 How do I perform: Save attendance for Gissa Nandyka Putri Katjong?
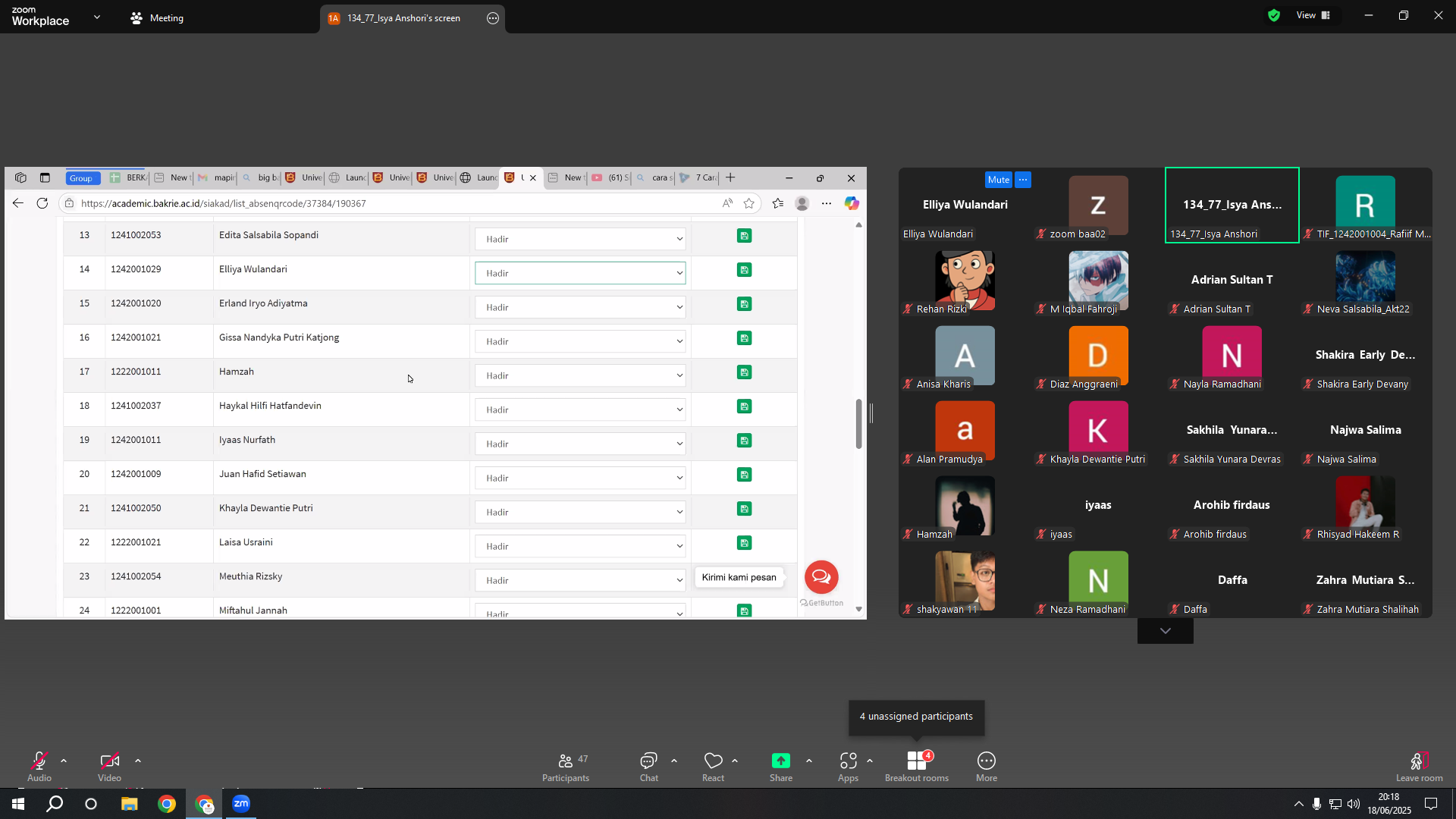[x=745, y=338]
